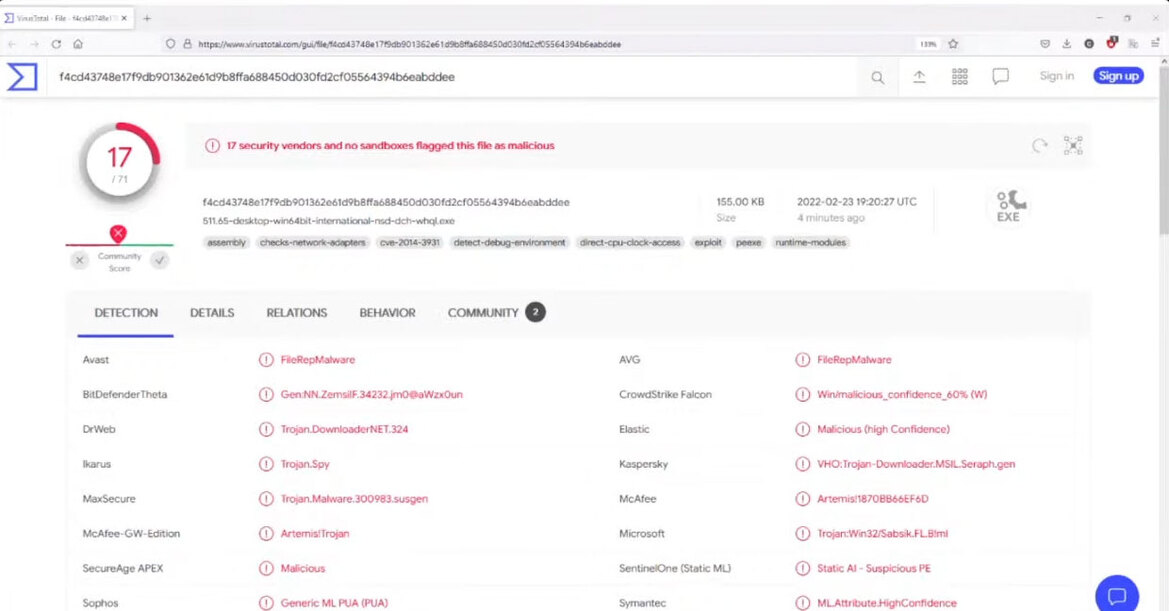Click the Community Score marker pin
Screen dimensions: 1169x611
click(x=118, y=233)
